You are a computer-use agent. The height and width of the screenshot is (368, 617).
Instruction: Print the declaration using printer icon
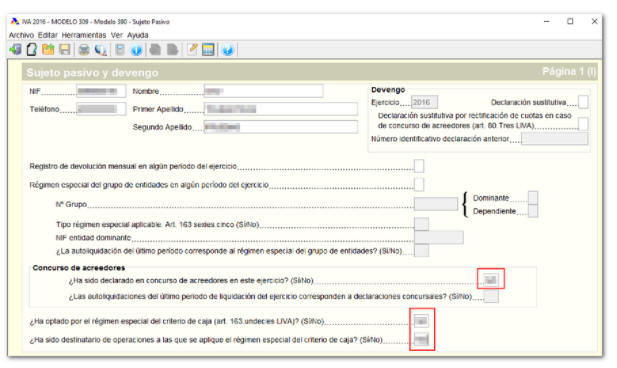click(x=84, y=50)
